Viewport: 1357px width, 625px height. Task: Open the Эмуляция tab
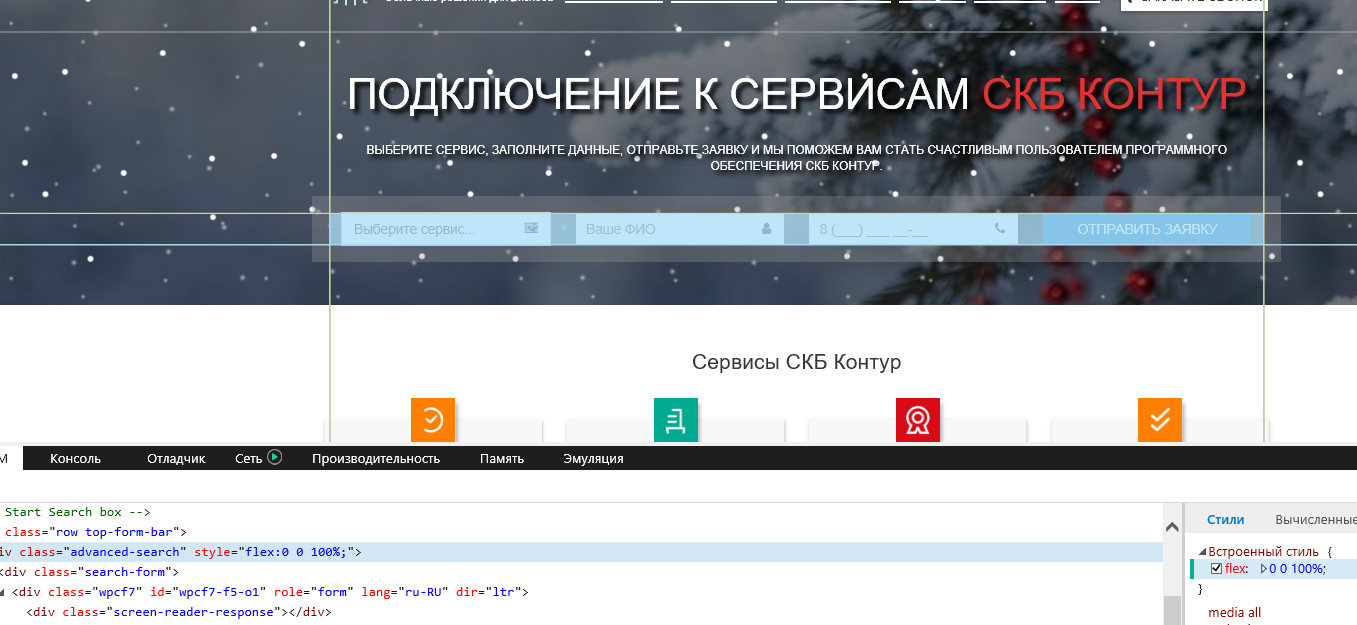593,458
